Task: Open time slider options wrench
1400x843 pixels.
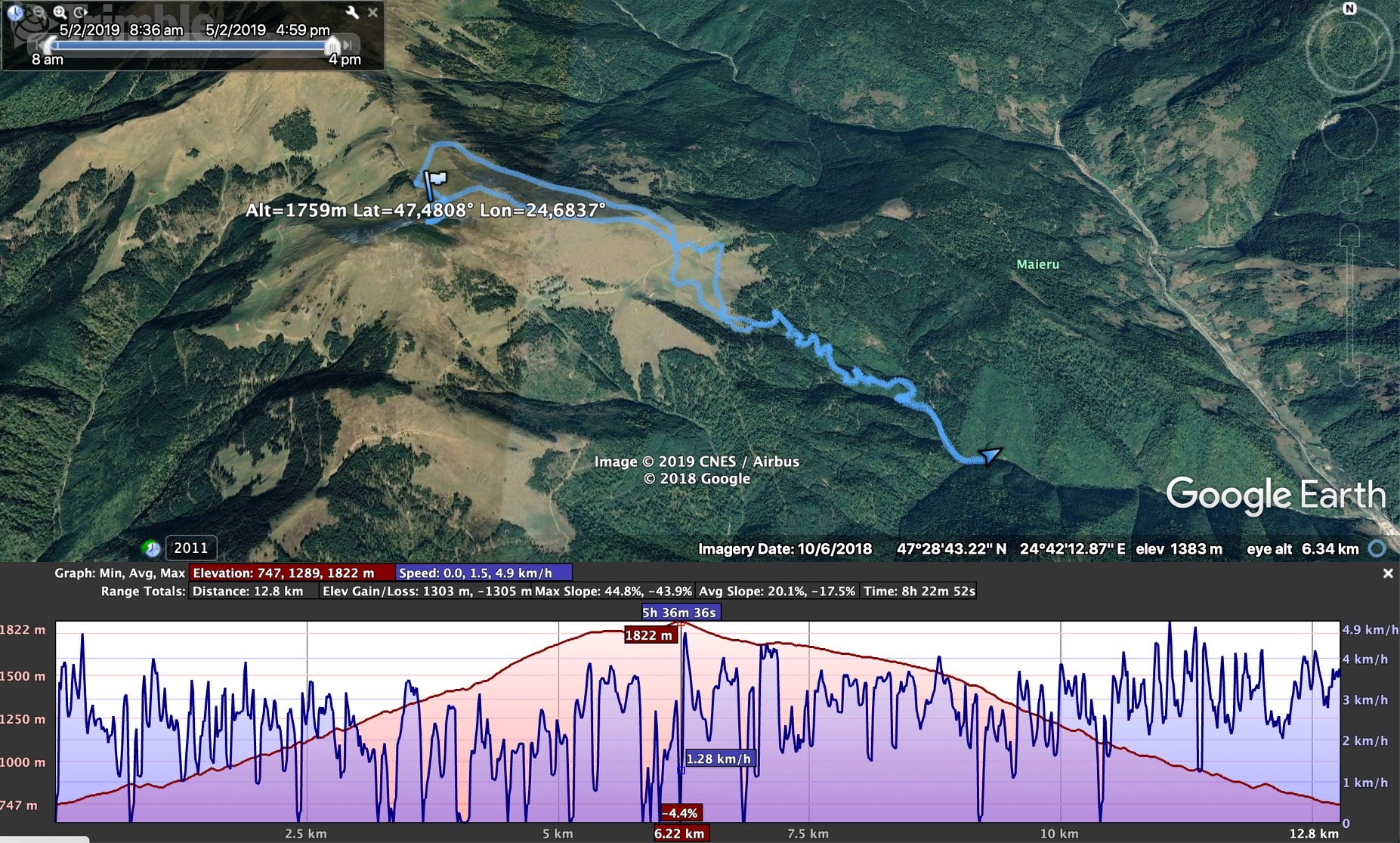Action: (352, 12)
